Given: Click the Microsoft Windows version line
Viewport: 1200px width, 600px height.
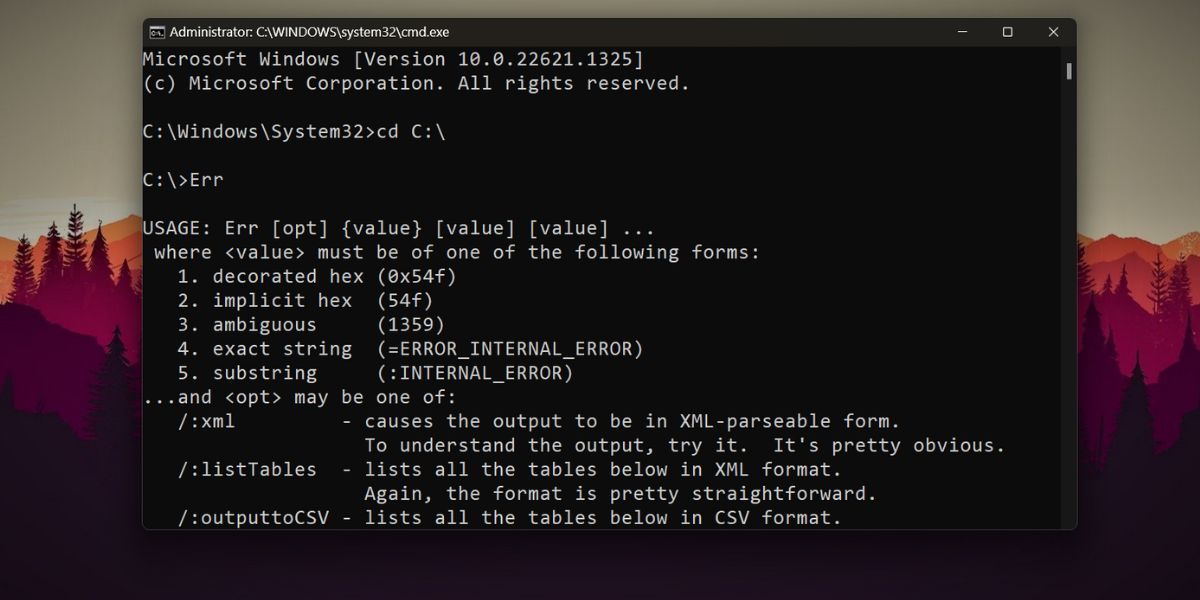Looking at the screenshot, I should (x=393, y=59).
